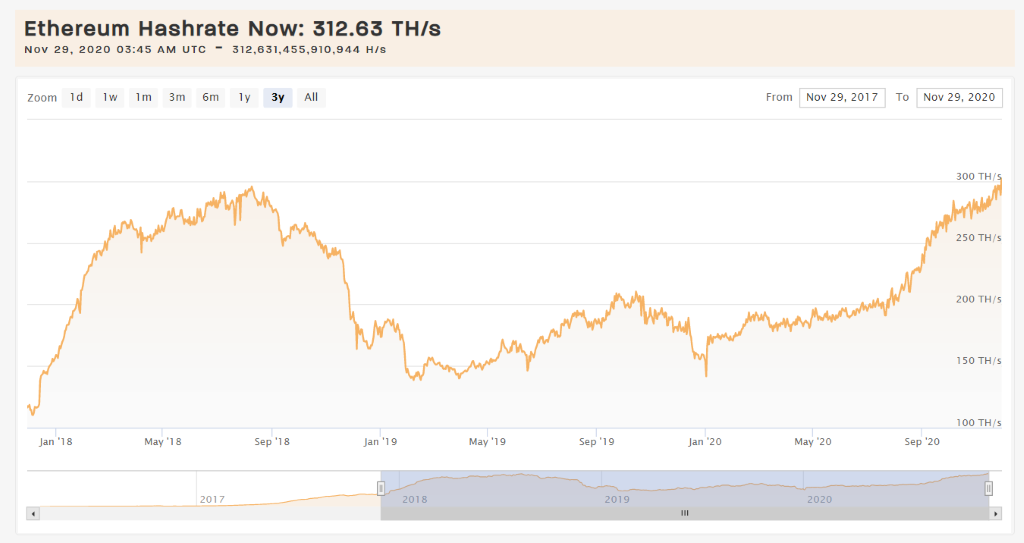Pick the 1y zoom button
This screenshot has height=543, width=1024.
[x=244, y=97]
